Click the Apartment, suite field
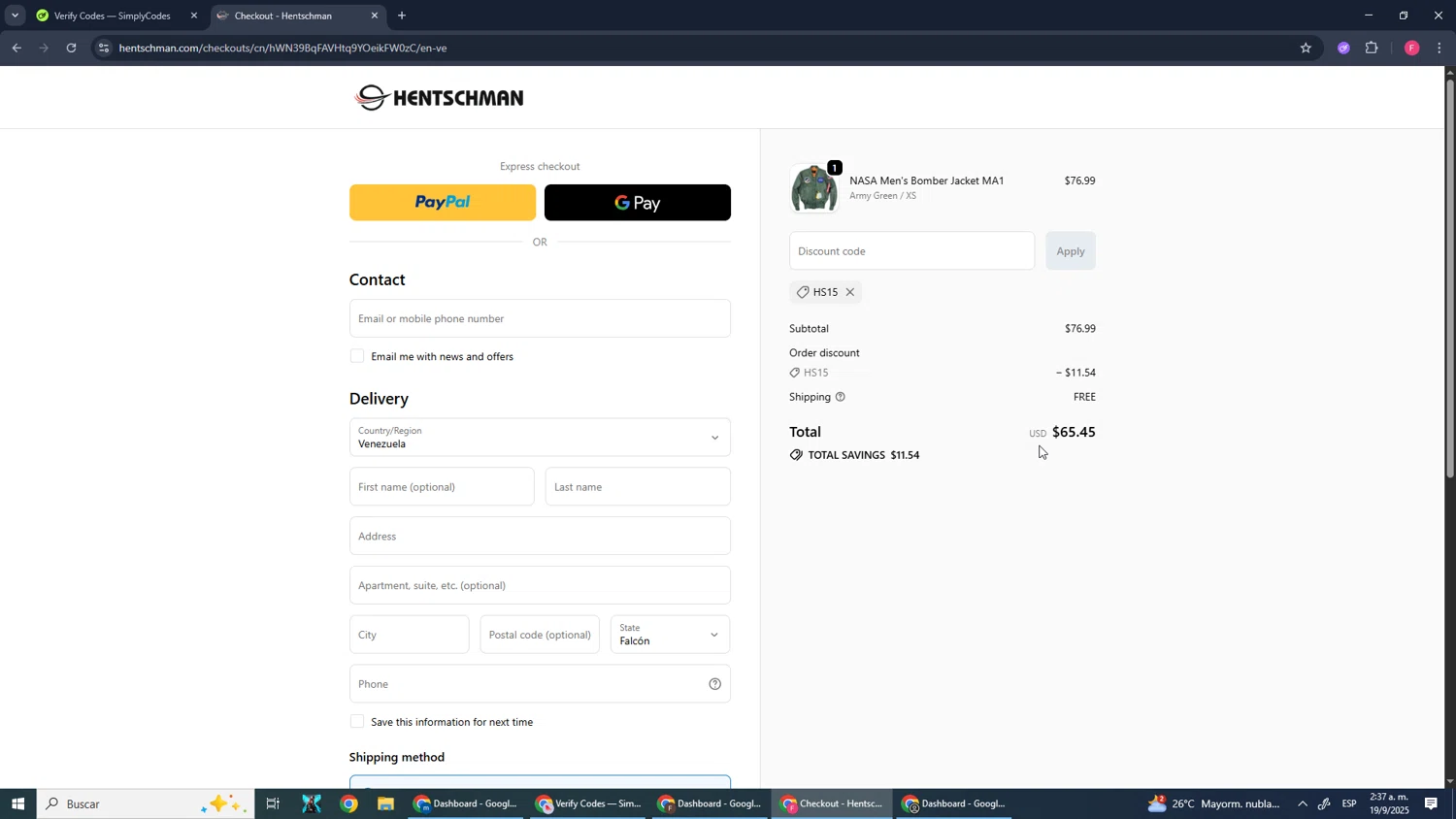This screenshot has width=1456, height=819. (x=540, y=585)
